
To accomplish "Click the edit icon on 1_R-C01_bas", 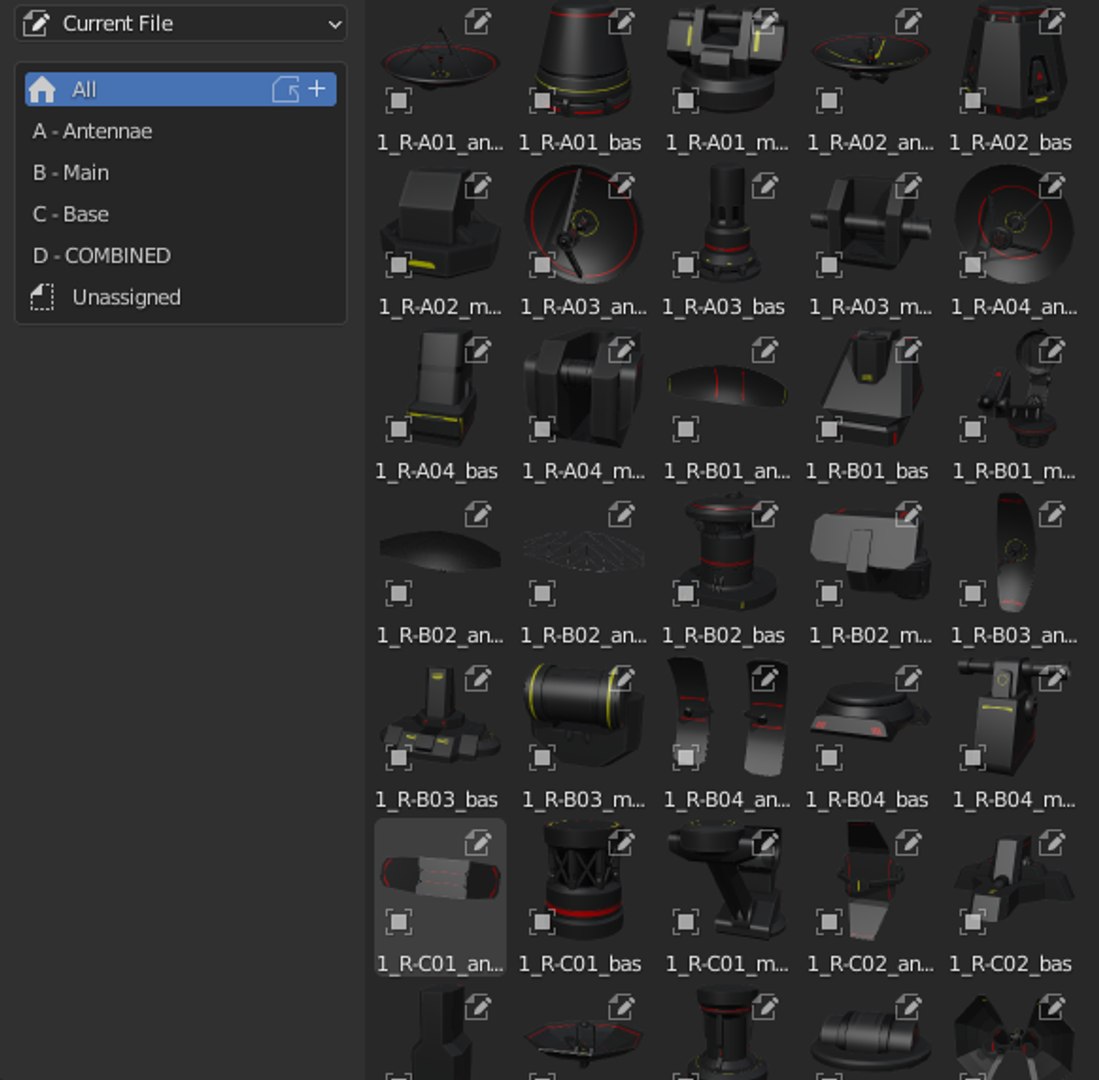I will (x=621, y=843).
